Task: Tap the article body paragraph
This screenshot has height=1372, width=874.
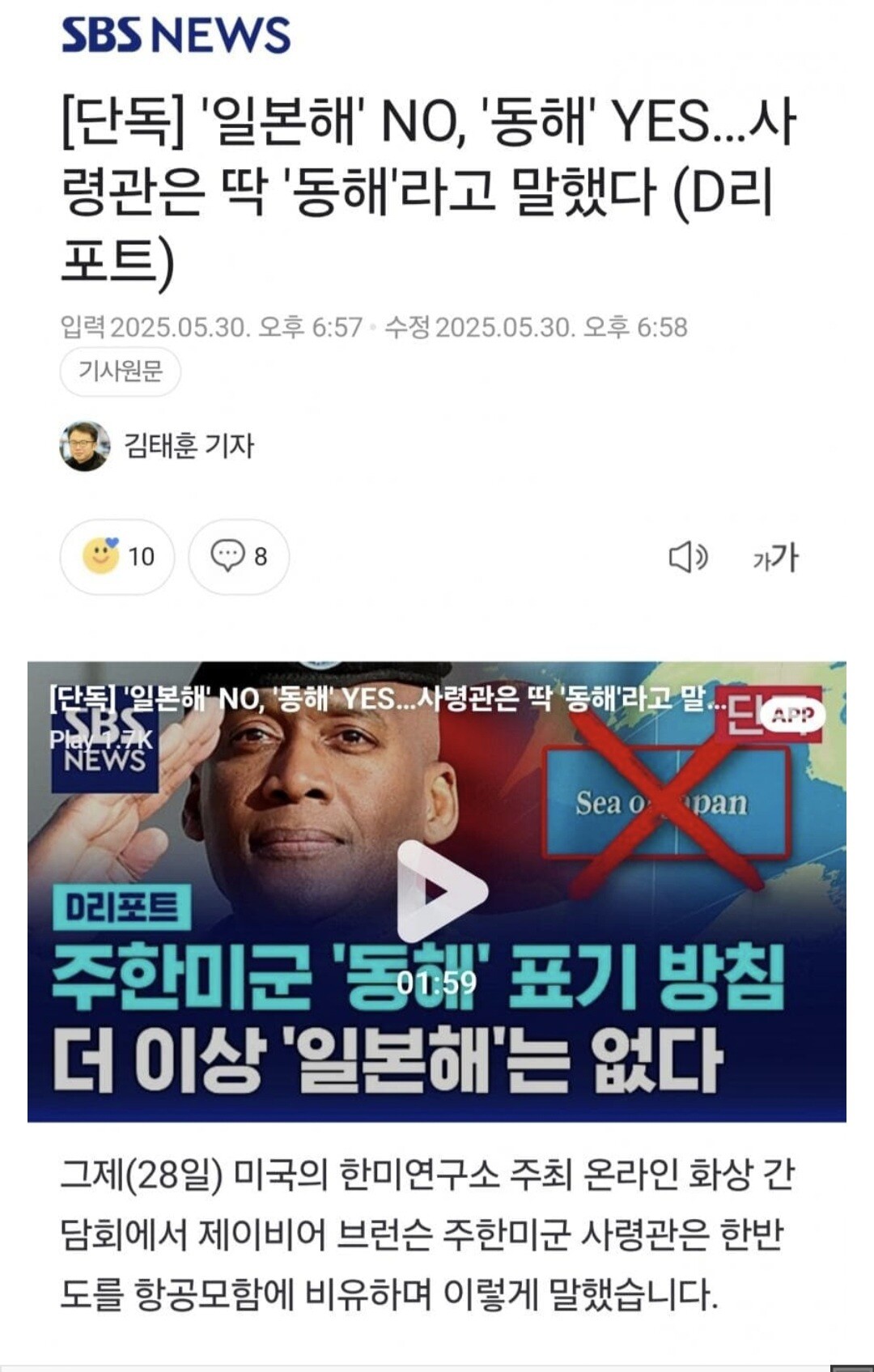Action: pos(427,1234)
